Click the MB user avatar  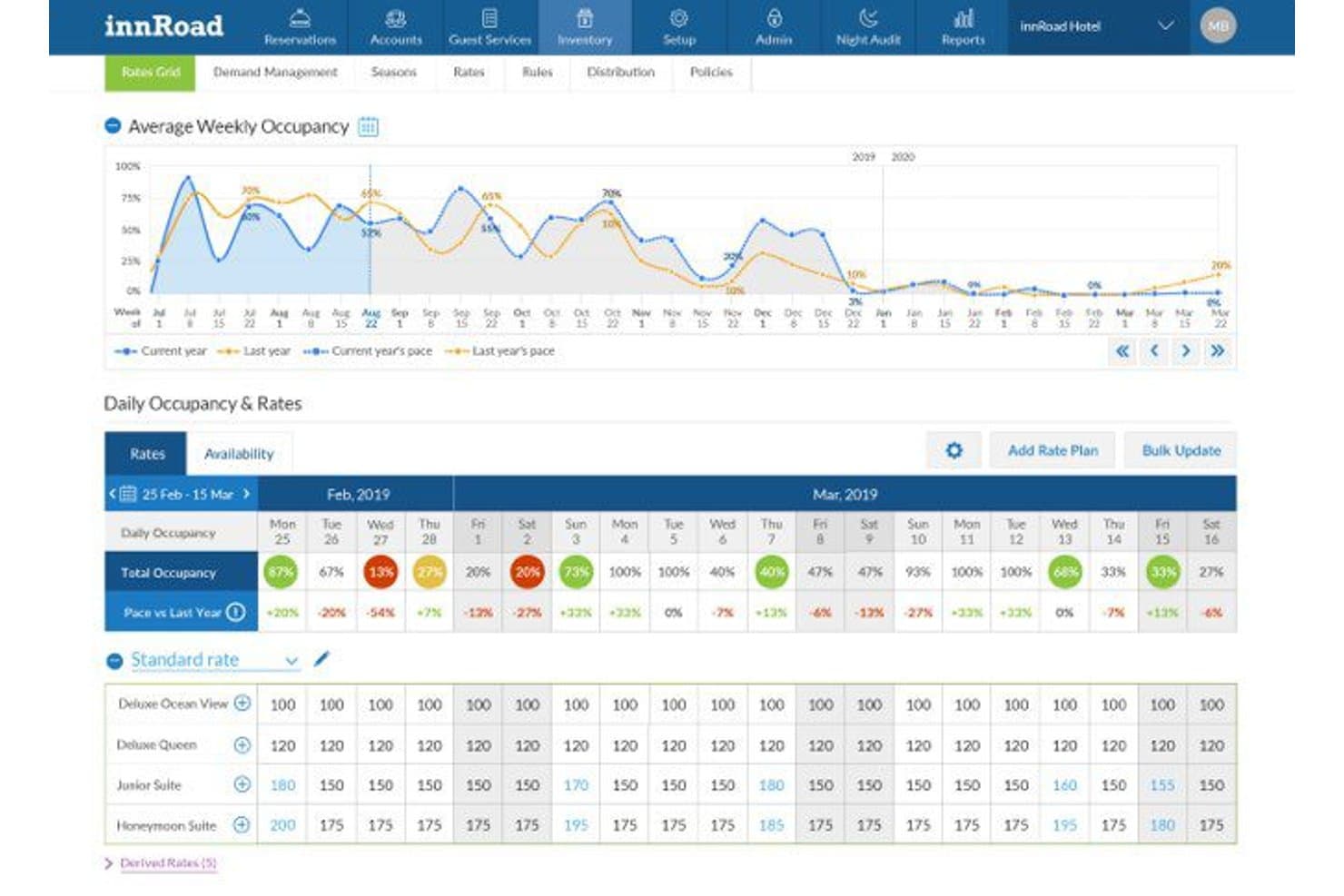[x=1218, y=26]
